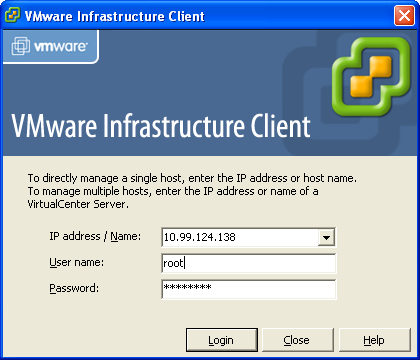The width and height of the screenshot is (420, 360).
Task: Click the Close button beside Login
Action: point(298,340)
